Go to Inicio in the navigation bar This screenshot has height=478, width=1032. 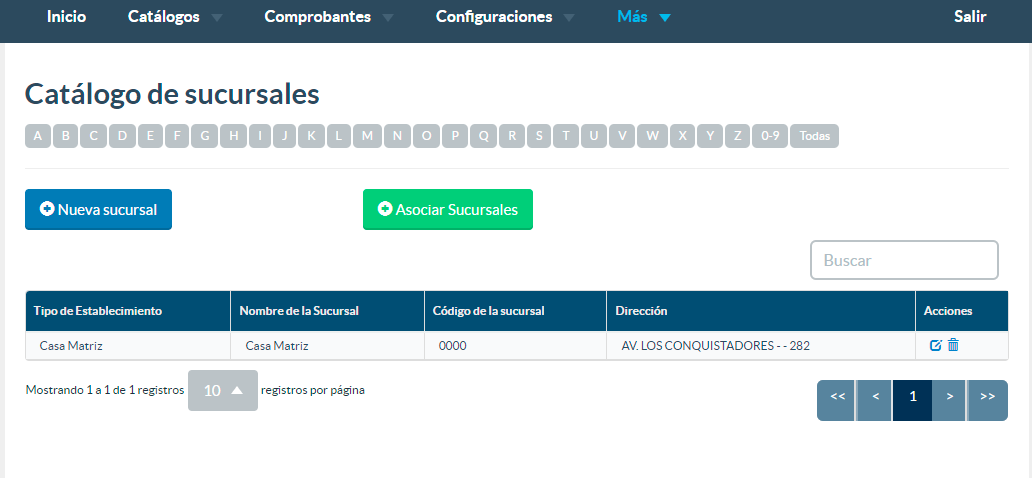coord(66,17)
